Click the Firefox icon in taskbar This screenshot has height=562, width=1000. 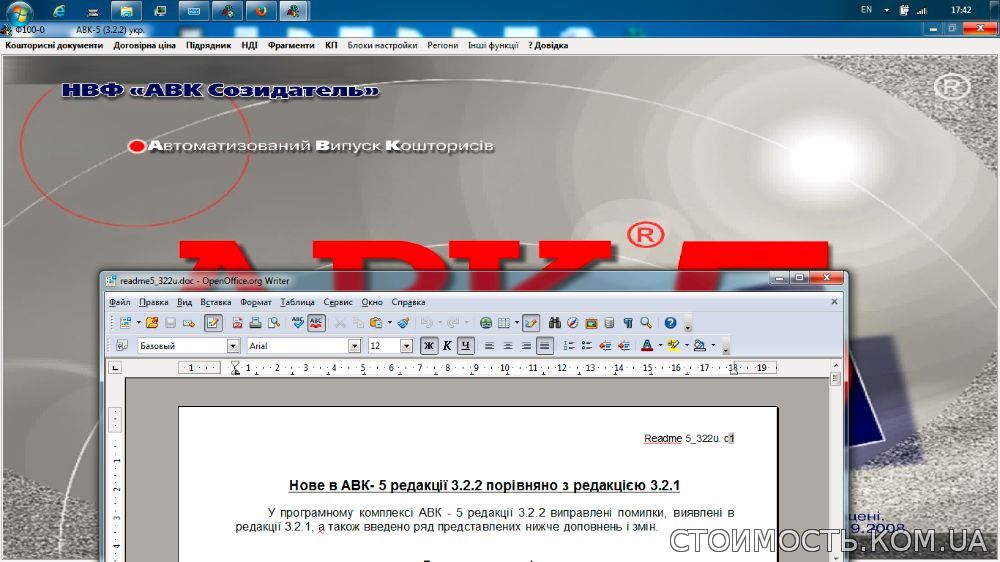tap(261, 11)
